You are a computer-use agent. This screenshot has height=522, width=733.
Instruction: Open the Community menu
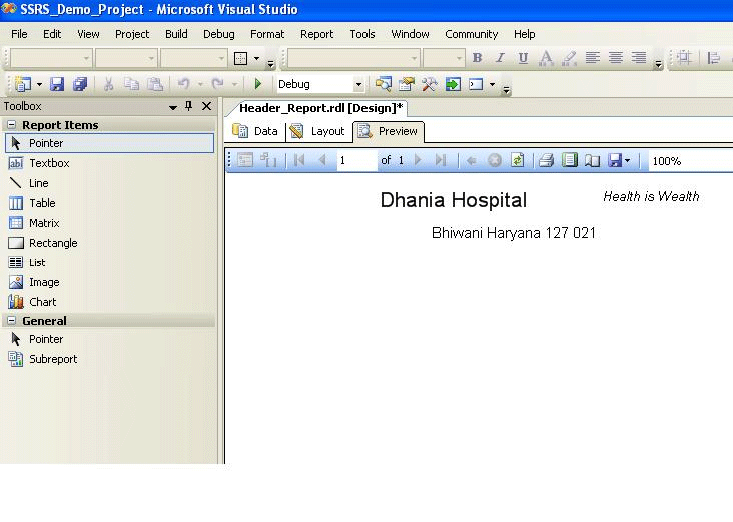tap(471, 34)
